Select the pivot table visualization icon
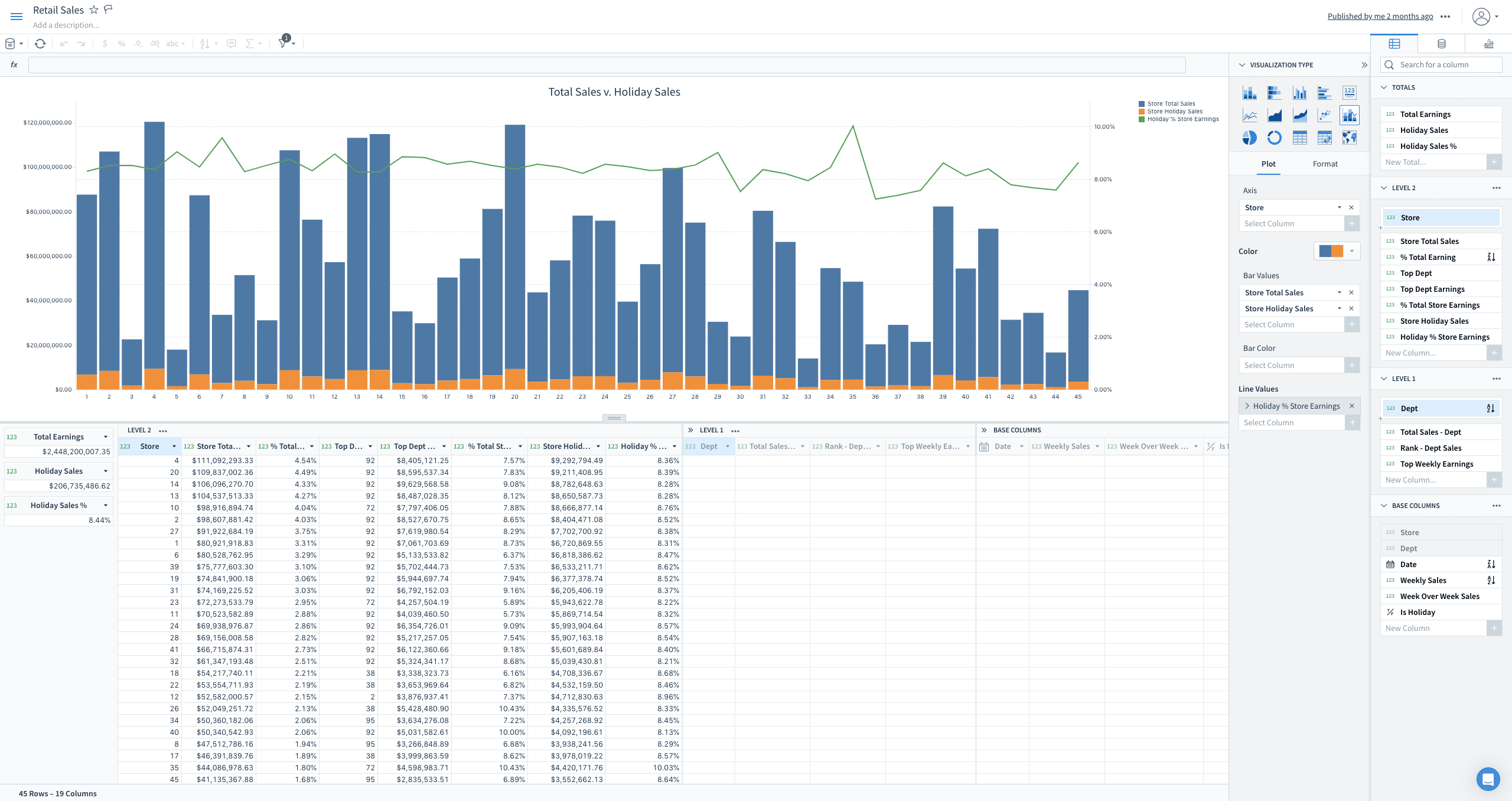1512x801 pixels. click(1324, 138)
